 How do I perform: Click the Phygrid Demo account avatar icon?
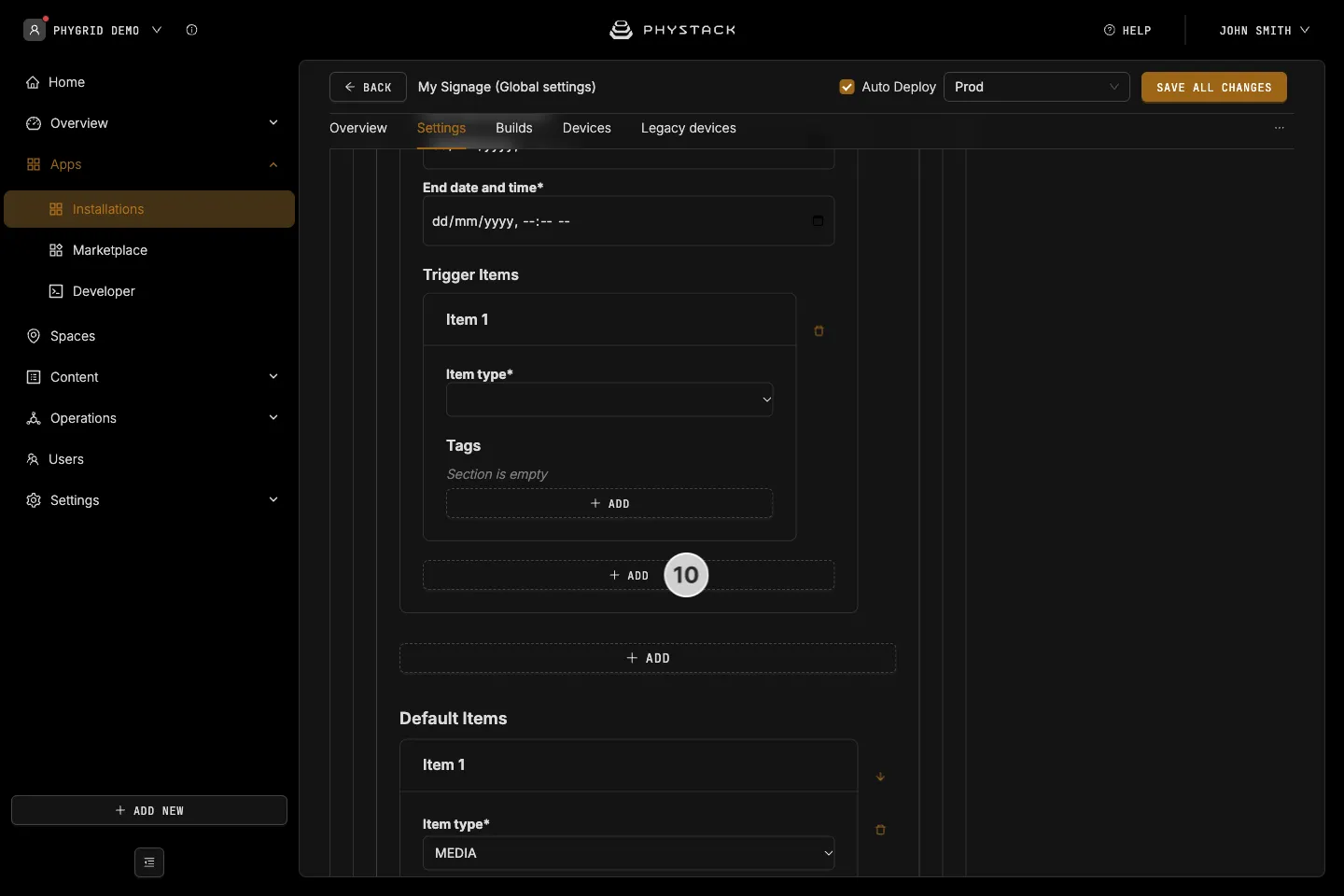[35, 30]
